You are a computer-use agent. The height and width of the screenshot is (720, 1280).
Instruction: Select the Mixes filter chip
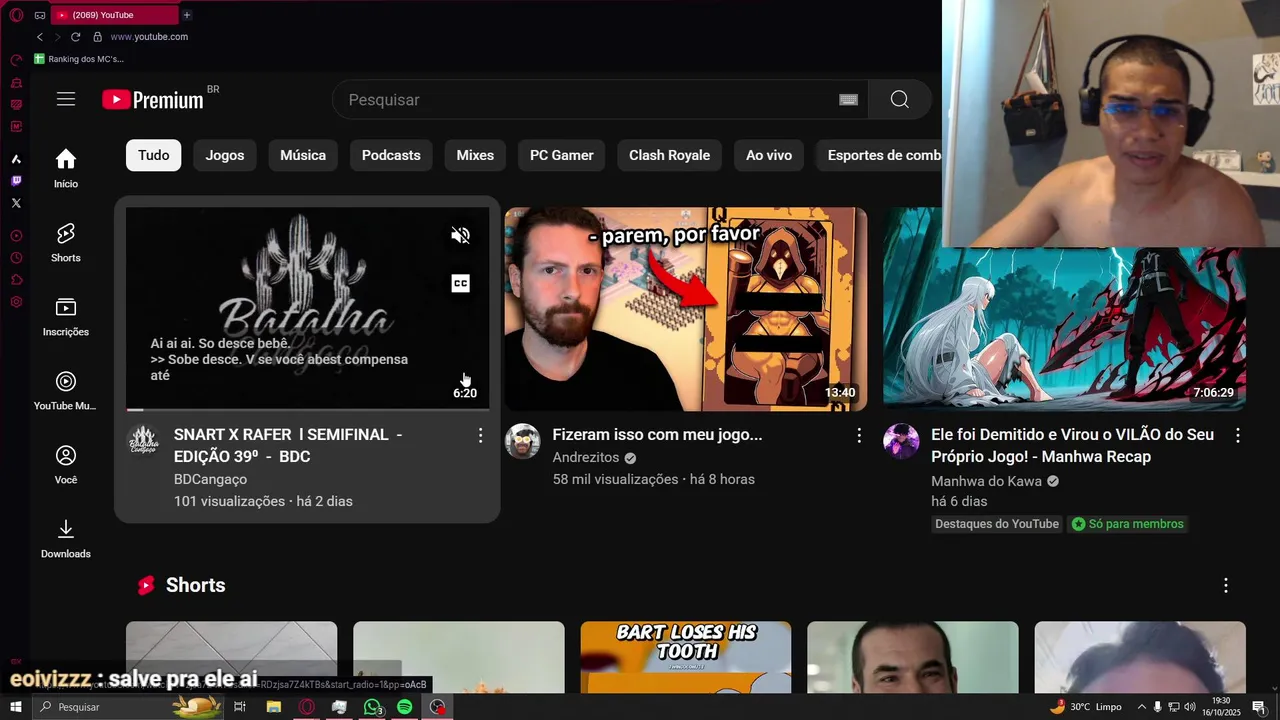click(x=475, y=155)
